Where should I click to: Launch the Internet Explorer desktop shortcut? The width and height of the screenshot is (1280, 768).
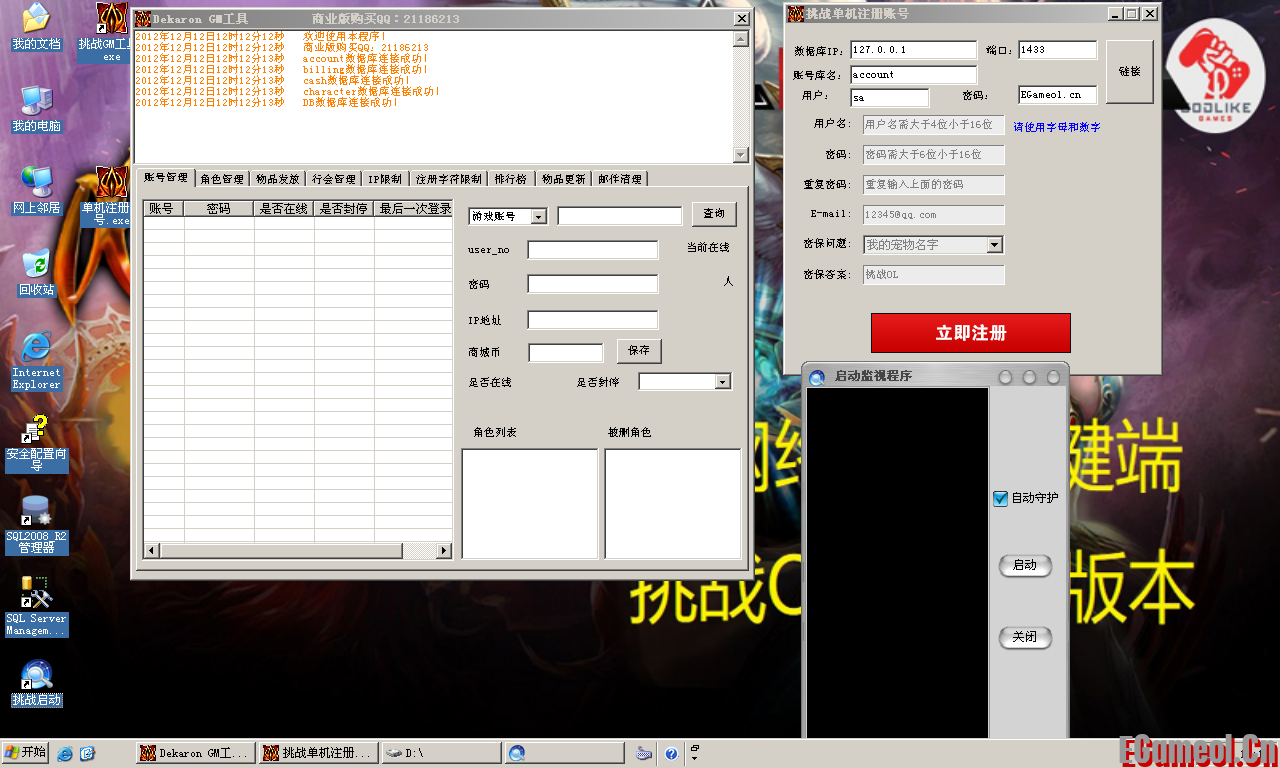tap(36, 348)
